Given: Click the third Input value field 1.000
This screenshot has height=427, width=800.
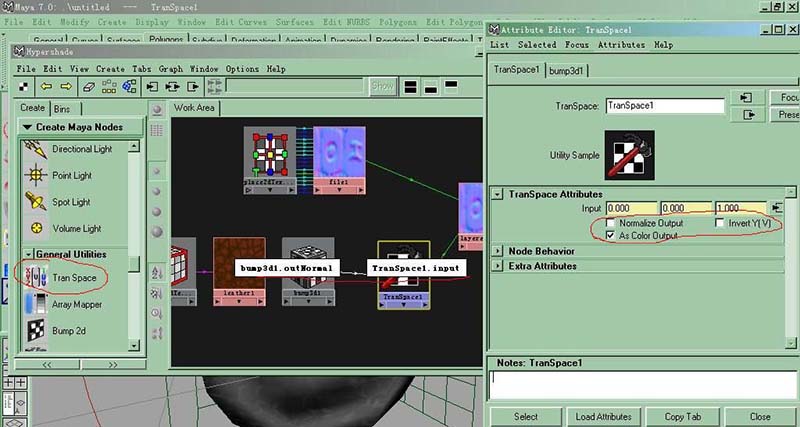Looking at the screenshot, I should point(741,208).
